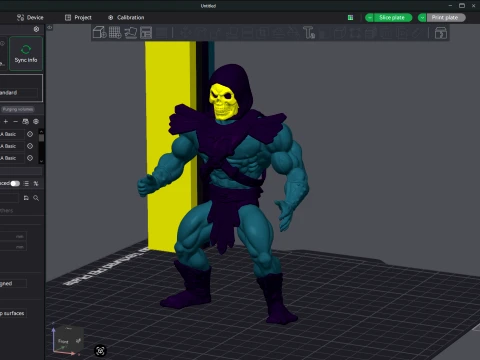The image size is (480, 360).
Task: Click the filament list scroll-down arrow
Action: [x=41, y=161]
